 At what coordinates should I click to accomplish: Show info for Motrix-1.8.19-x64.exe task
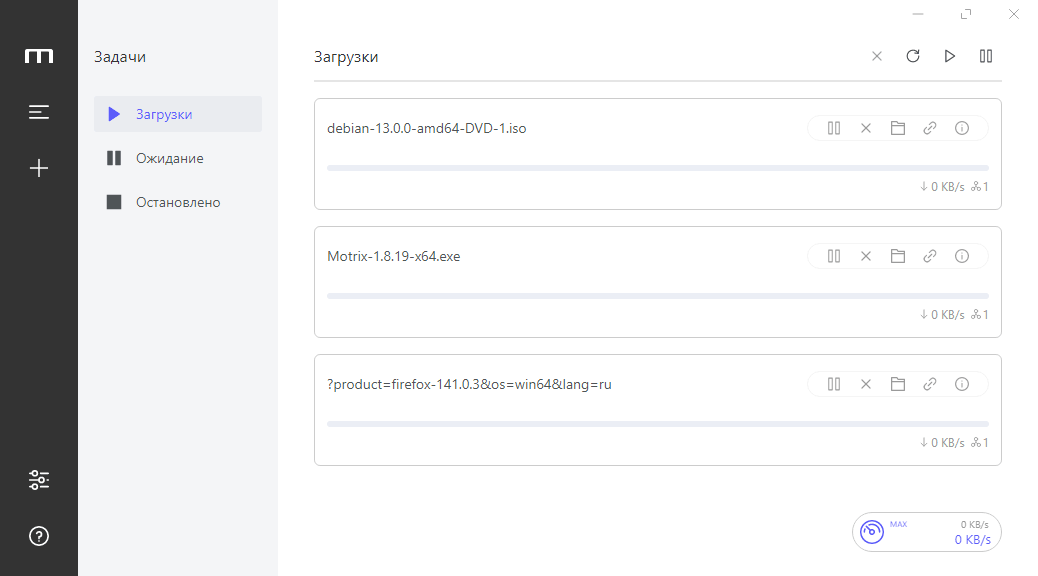pyautogui.click(x=962, y=256)
